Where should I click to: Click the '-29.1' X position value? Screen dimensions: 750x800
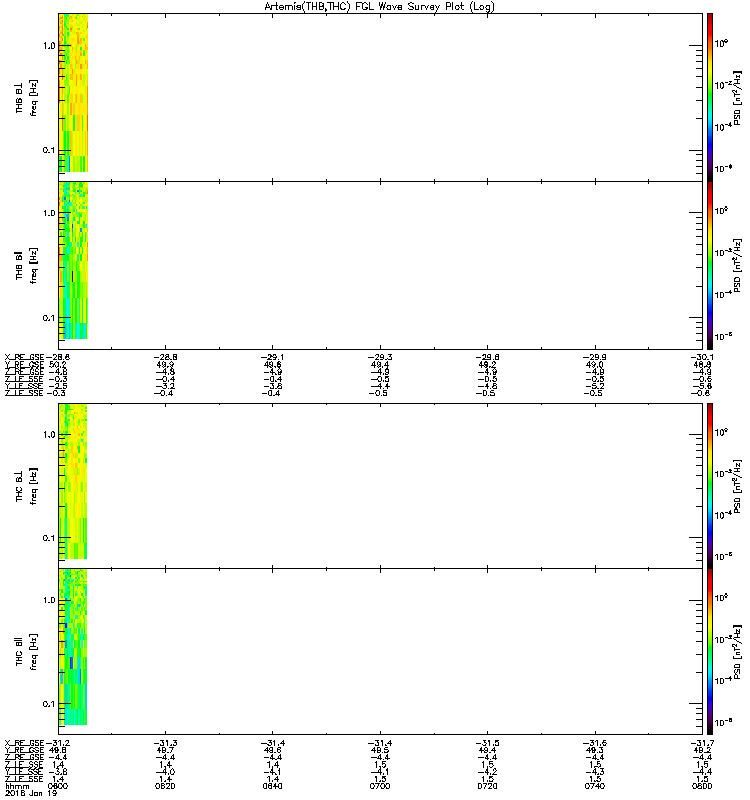pos(272,358)
